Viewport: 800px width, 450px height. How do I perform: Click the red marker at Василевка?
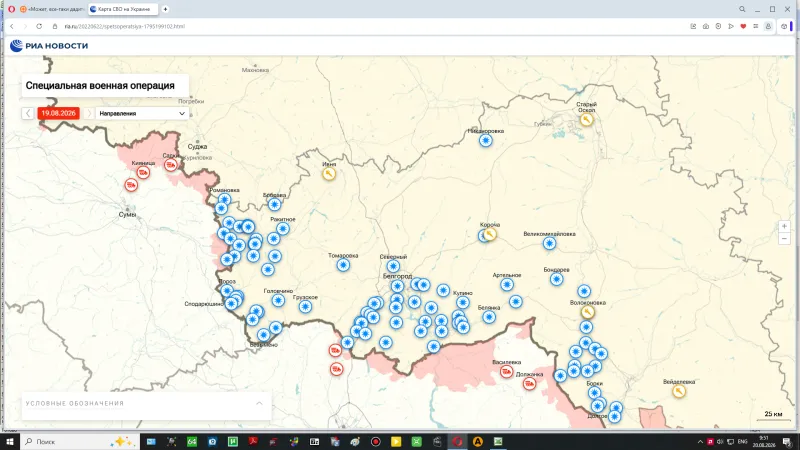[506, 371]
